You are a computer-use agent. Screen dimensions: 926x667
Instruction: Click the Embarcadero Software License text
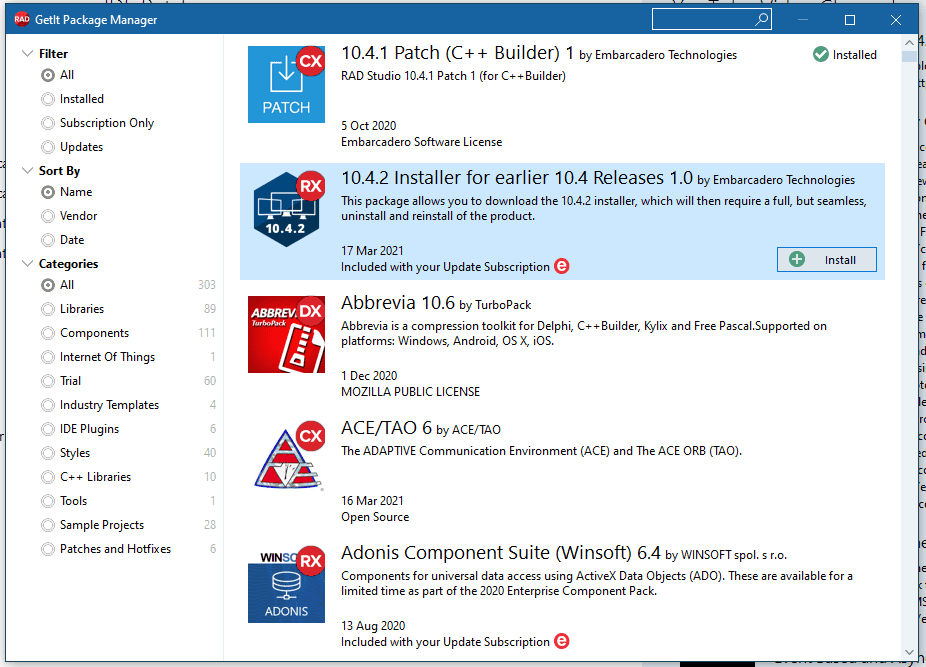click(x=422, y=142)
